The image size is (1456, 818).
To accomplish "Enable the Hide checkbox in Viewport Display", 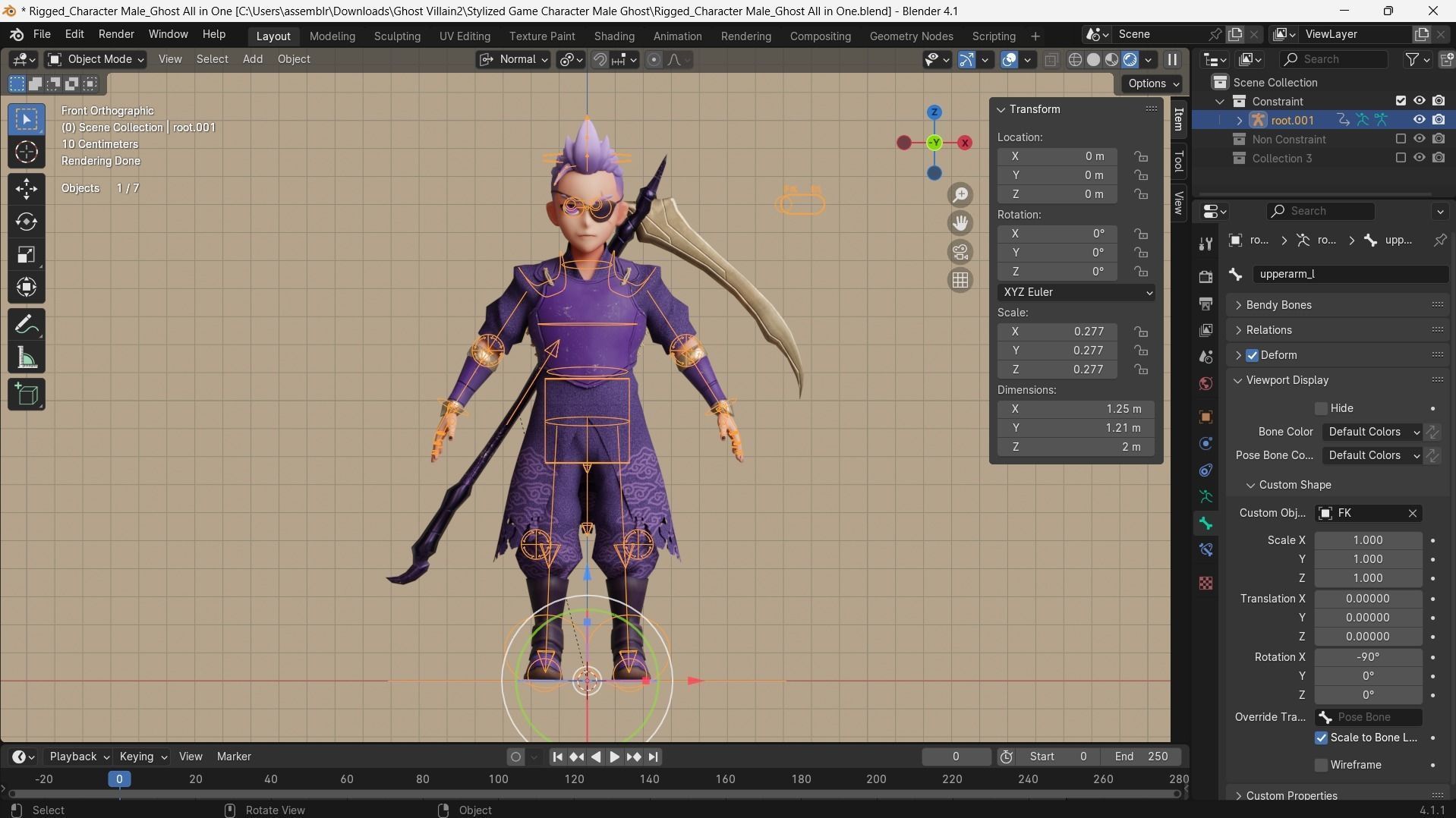I will [x=1321, y=408].
